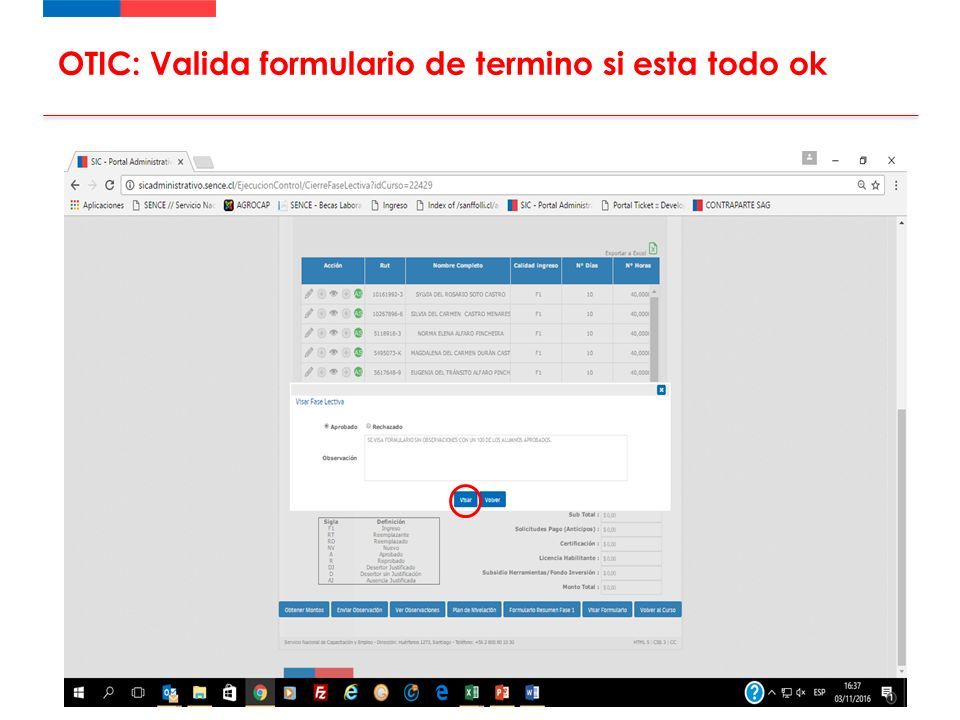Open the Chrome three-dot menu

[896, 185]
